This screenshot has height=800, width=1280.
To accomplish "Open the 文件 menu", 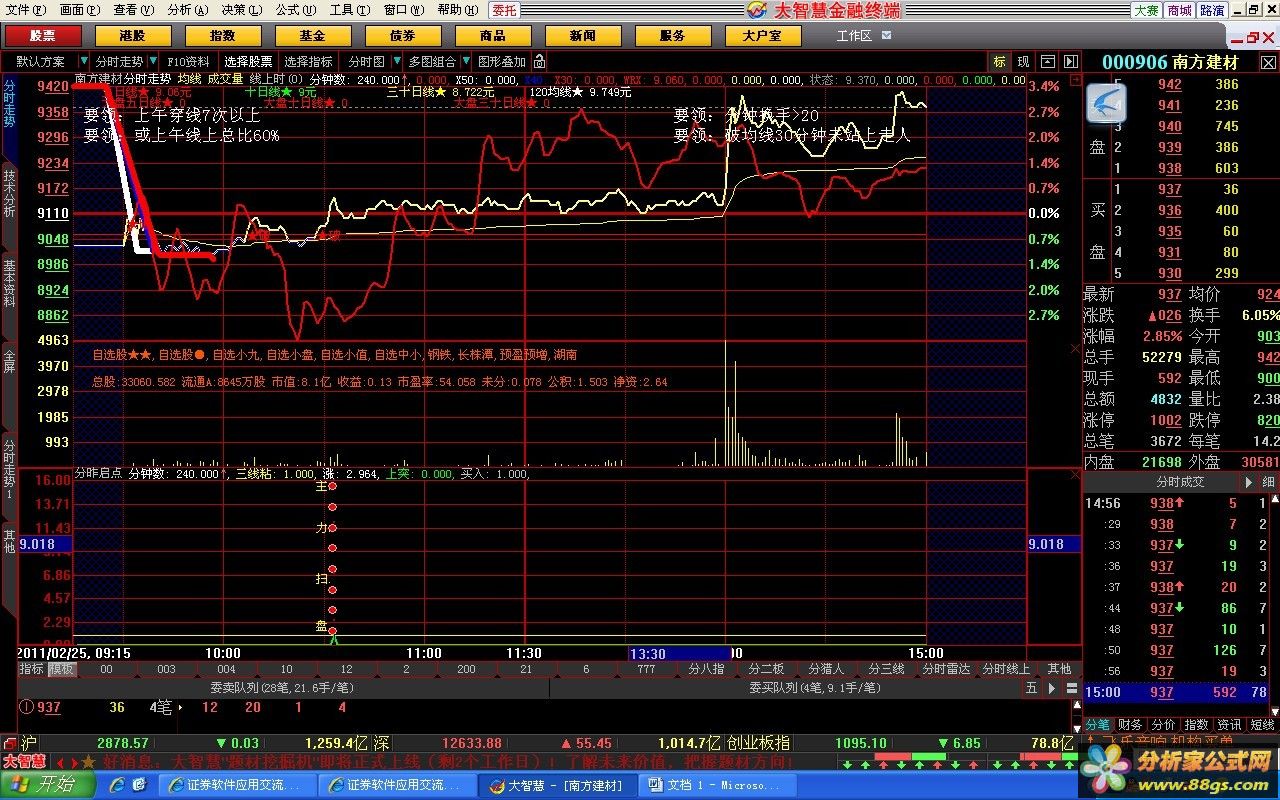I will 24,10.
